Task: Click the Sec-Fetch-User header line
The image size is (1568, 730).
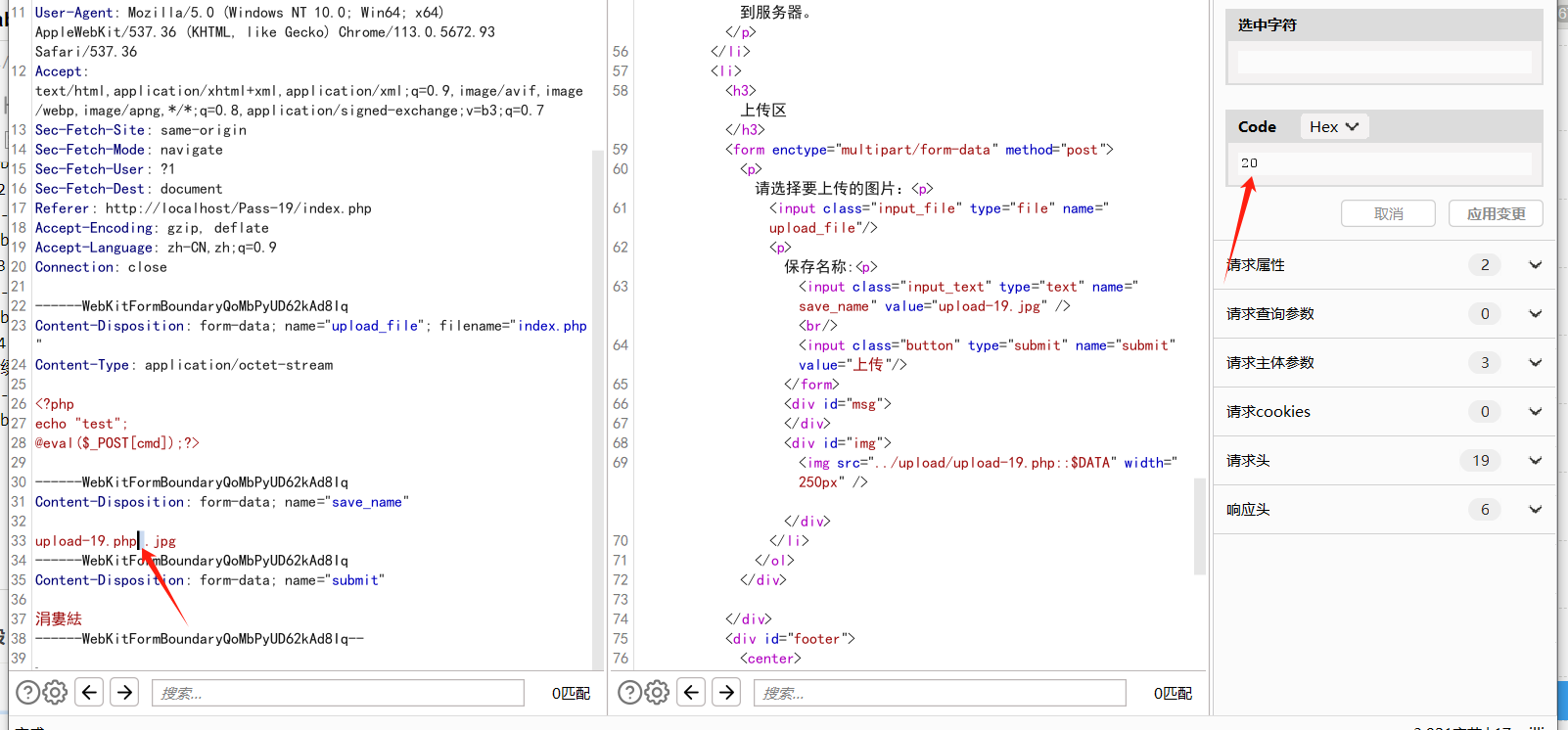Action: point(105,169)
